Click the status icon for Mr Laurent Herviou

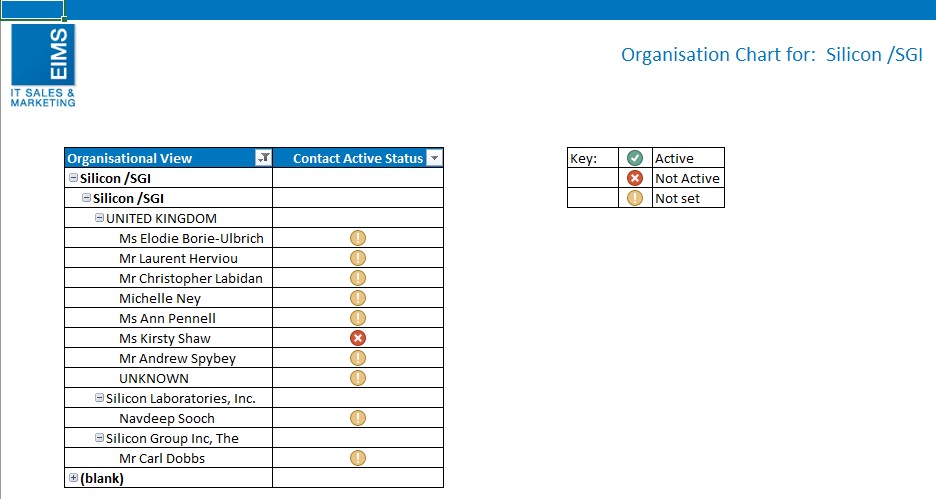(x=358, y=258)
